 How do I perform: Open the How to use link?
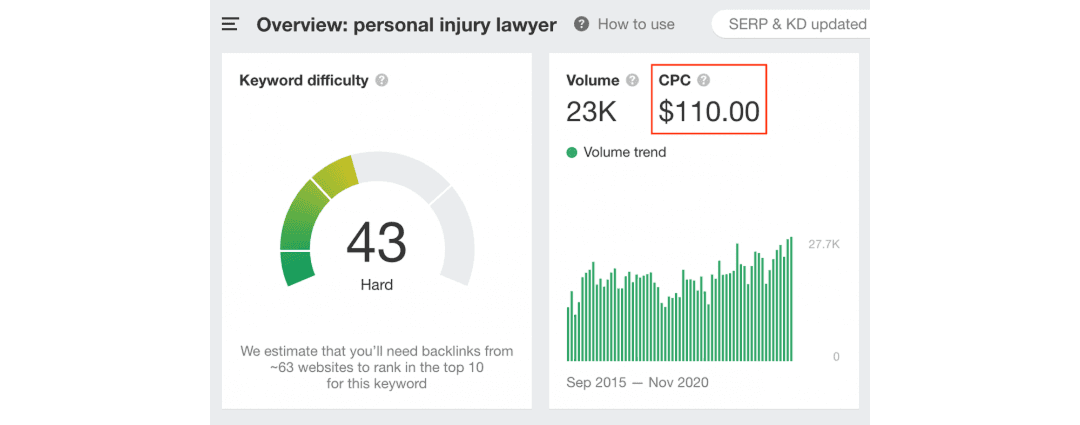pyautogui.click(x=636, y=24)
